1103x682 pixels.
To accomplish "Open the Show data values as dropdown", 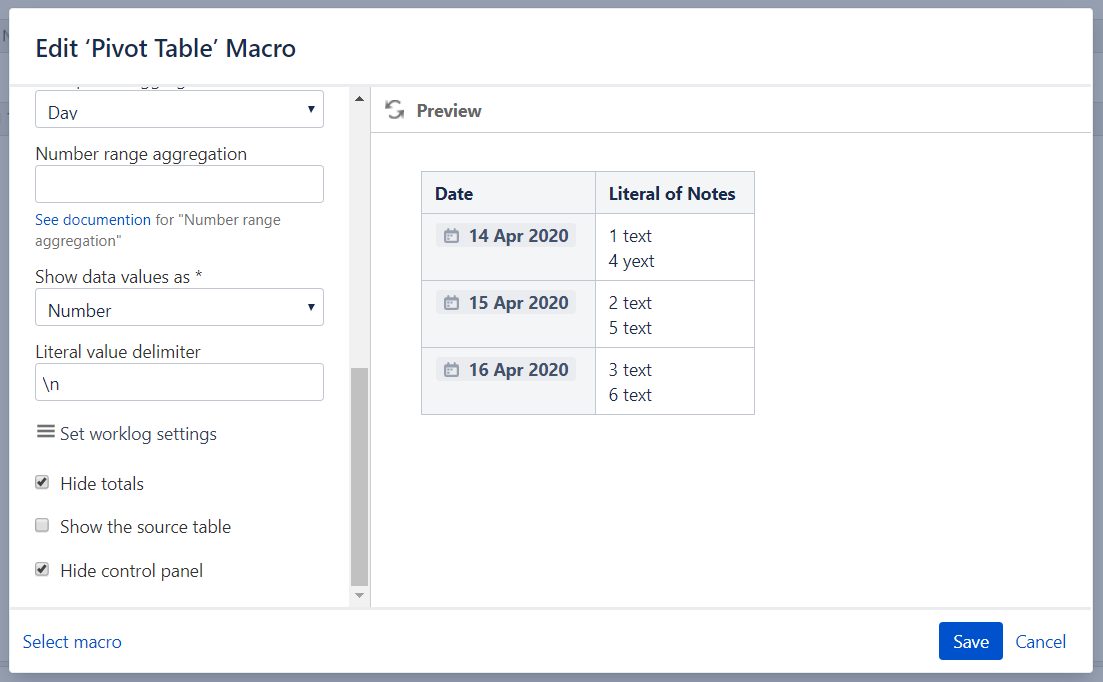I will tap(179, 307).
